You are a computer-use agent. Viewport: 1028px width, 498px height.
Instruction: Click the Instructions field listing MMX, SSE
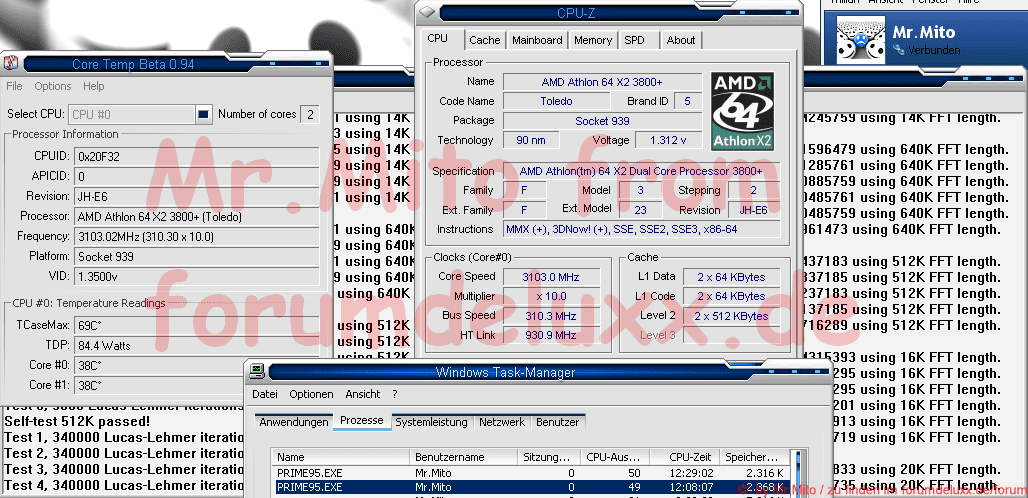(x=642, y=229)
